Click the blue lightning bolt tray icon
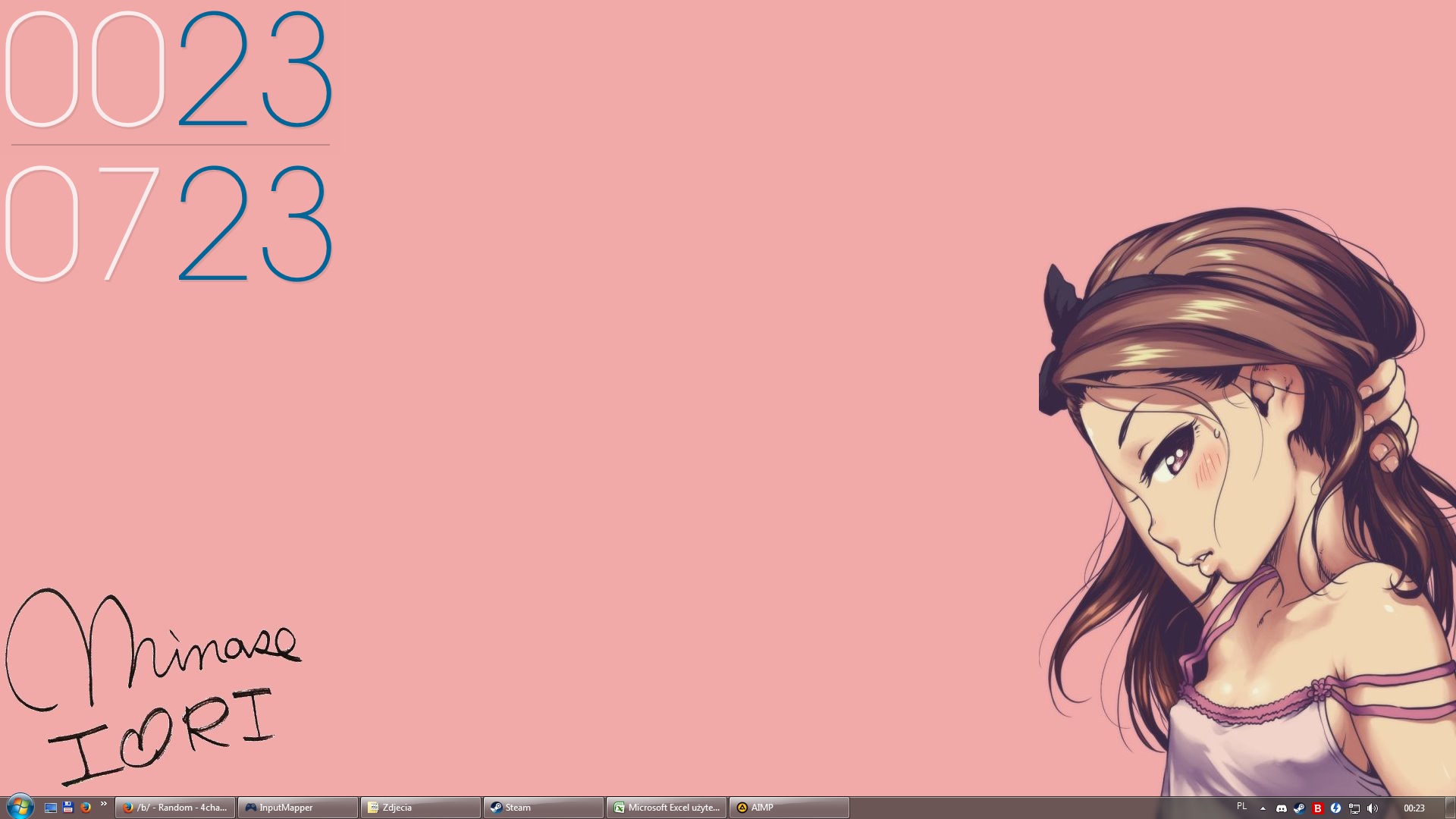This screenshot has width=1456, height=819. pyautogui.click(x=1336, y=808)
